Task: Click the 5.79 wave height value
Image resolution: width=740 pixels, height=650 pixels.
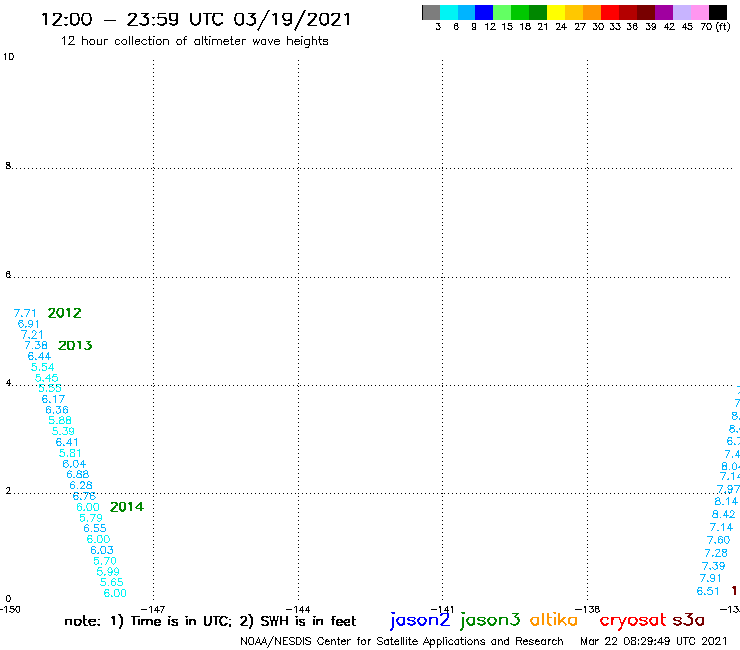Action: [x=91, y=518]
